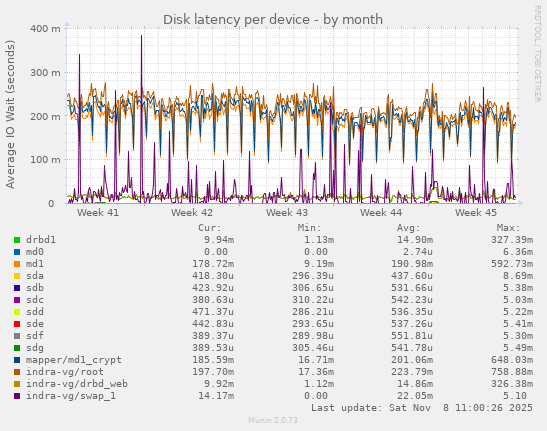This screenshot has height=431, width=547.
Task: Select the 'md0' device name
Action: (35, 252)
